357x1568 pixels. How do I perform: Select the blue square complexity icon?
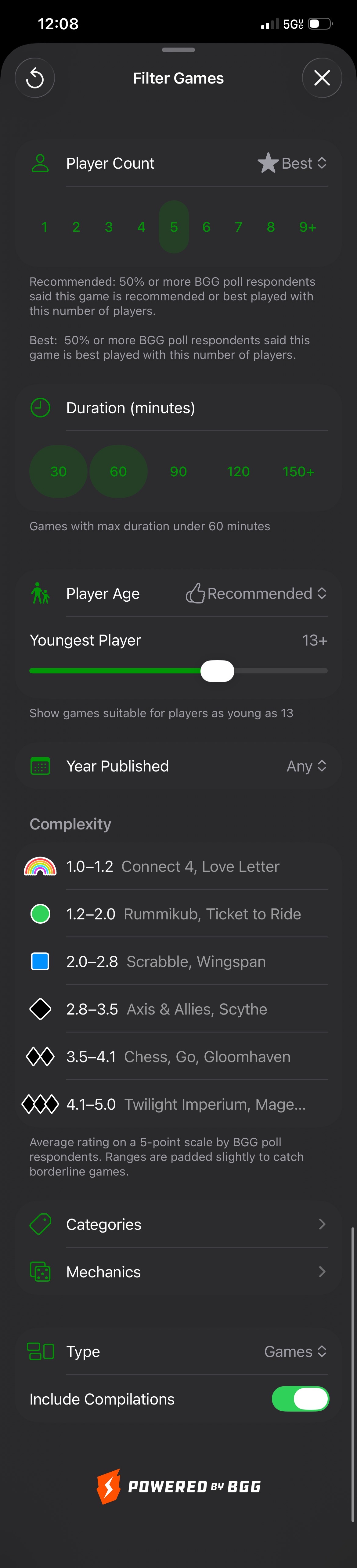tap(40, 961)
